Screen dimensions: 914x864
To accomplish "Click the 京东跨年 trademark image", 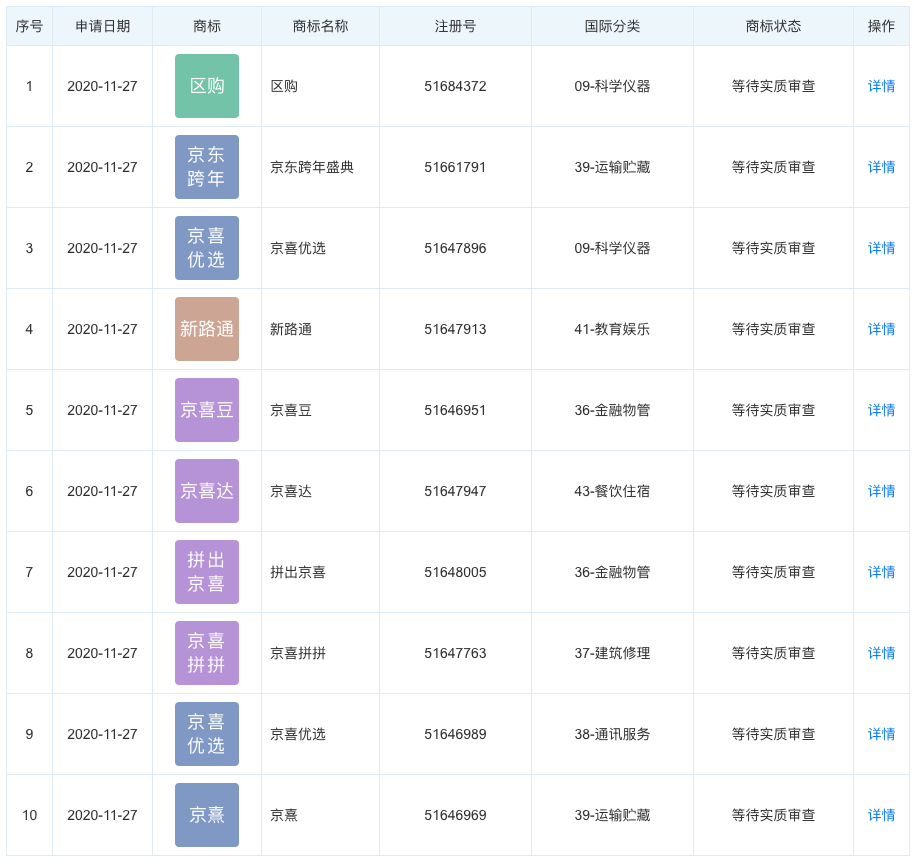I will pyautogui.click(x=207, y=167).
